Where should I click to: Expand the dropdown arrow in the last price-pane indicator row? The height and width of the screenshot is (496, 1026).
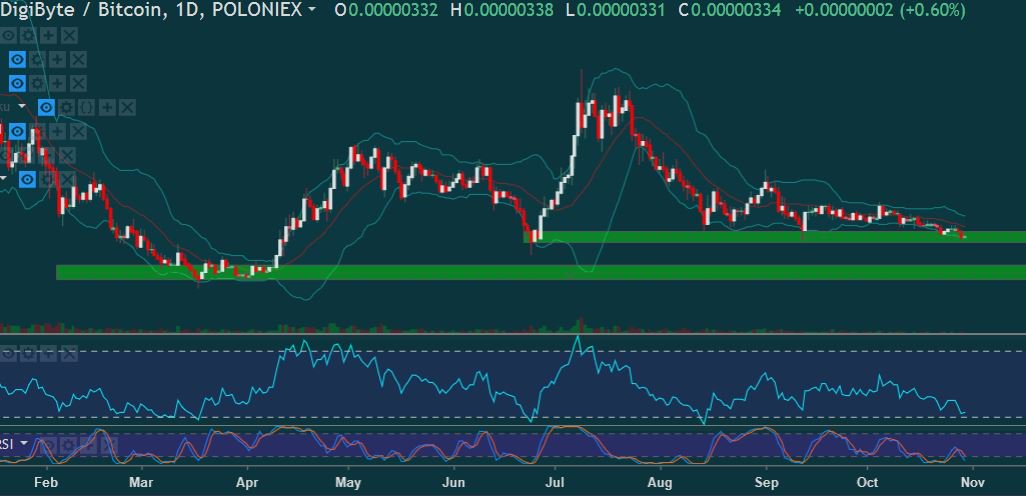(3, 178)
